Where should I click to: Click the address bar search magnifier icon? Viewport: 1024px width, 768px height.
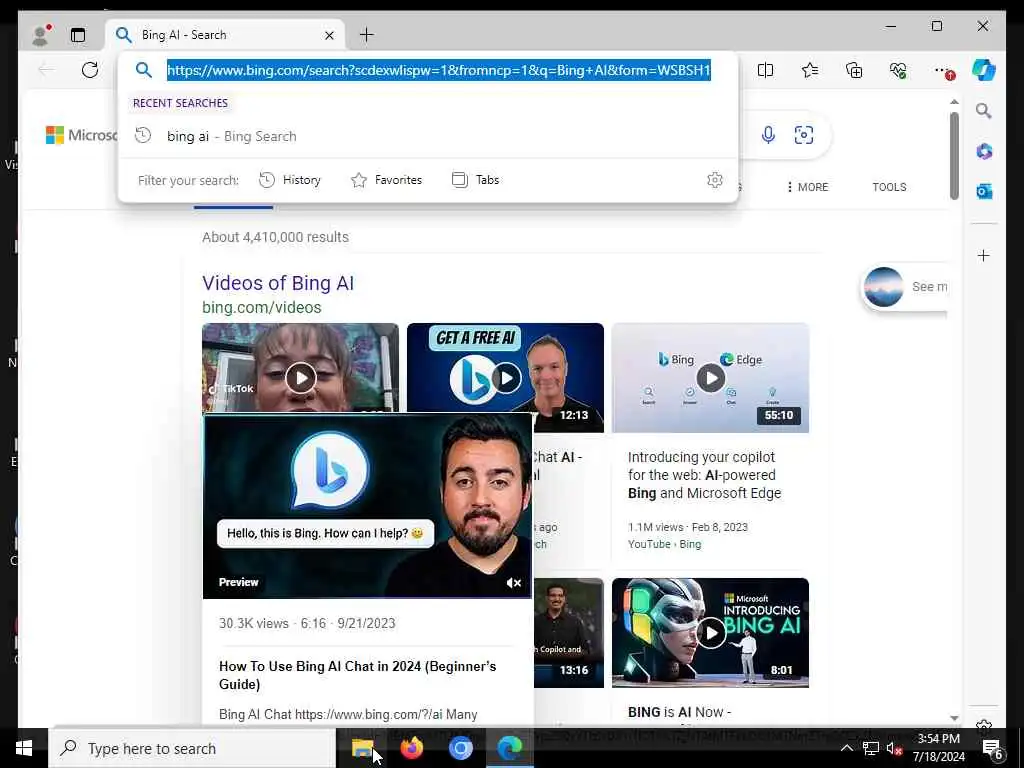tap(144, 70)
